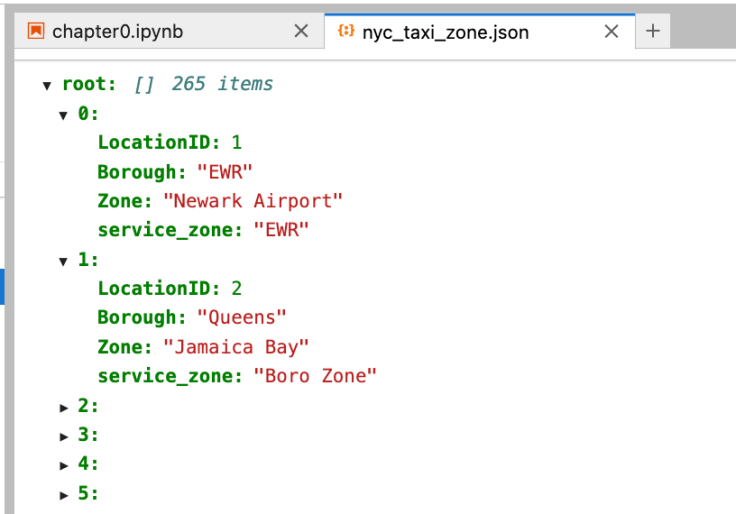Expand item 2 in the JSON tree

[64, 408]
